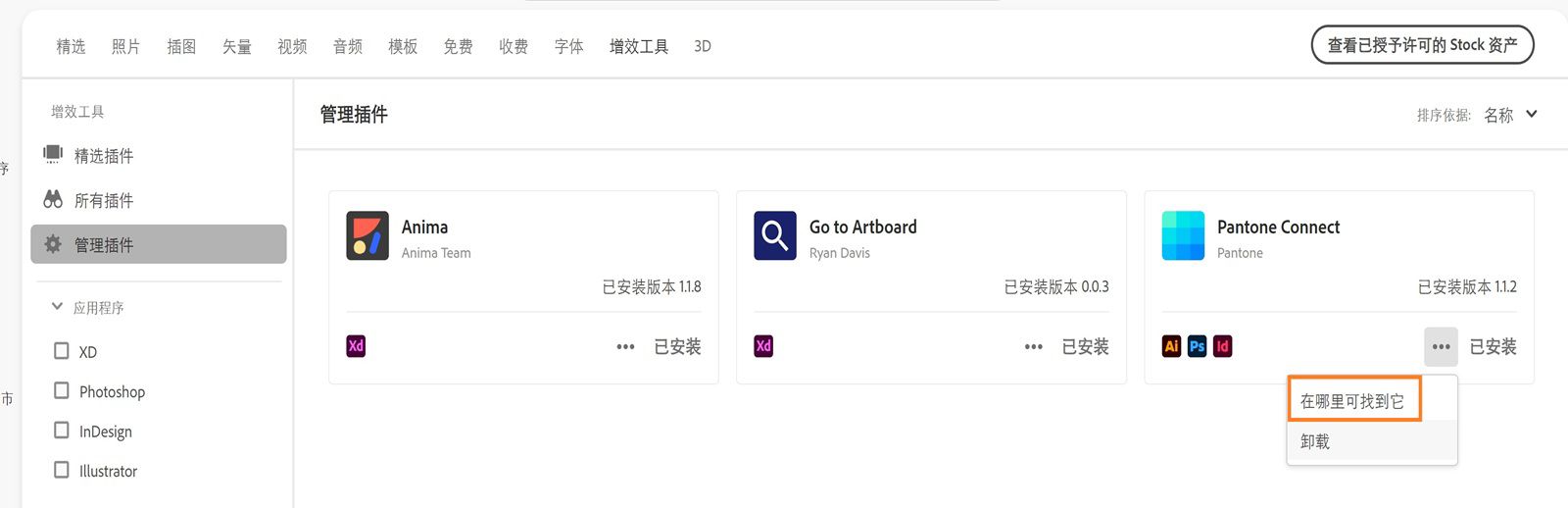1568x508 pixels.
Task: Click 已安装版本 0.0.3 text
Action: 1056,286
